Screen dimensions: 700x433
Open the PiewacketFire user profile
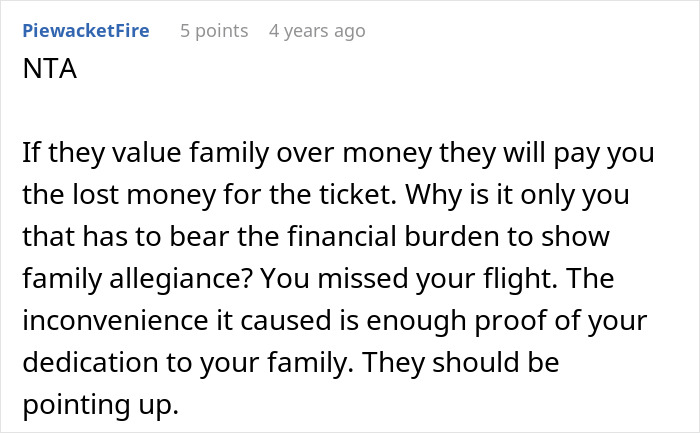pyautogui.click(x=85, y=31)
